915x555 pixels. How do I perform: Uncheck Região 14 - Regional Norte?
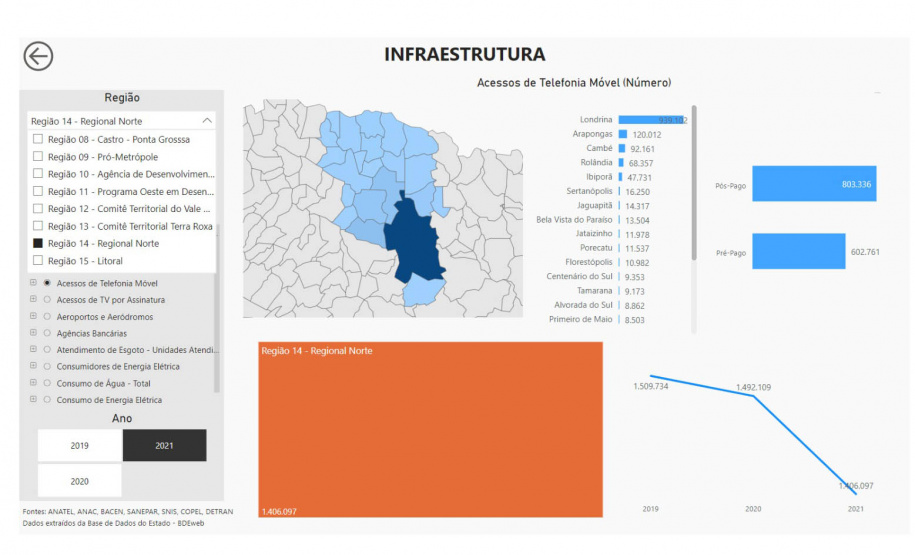point(38,243)
